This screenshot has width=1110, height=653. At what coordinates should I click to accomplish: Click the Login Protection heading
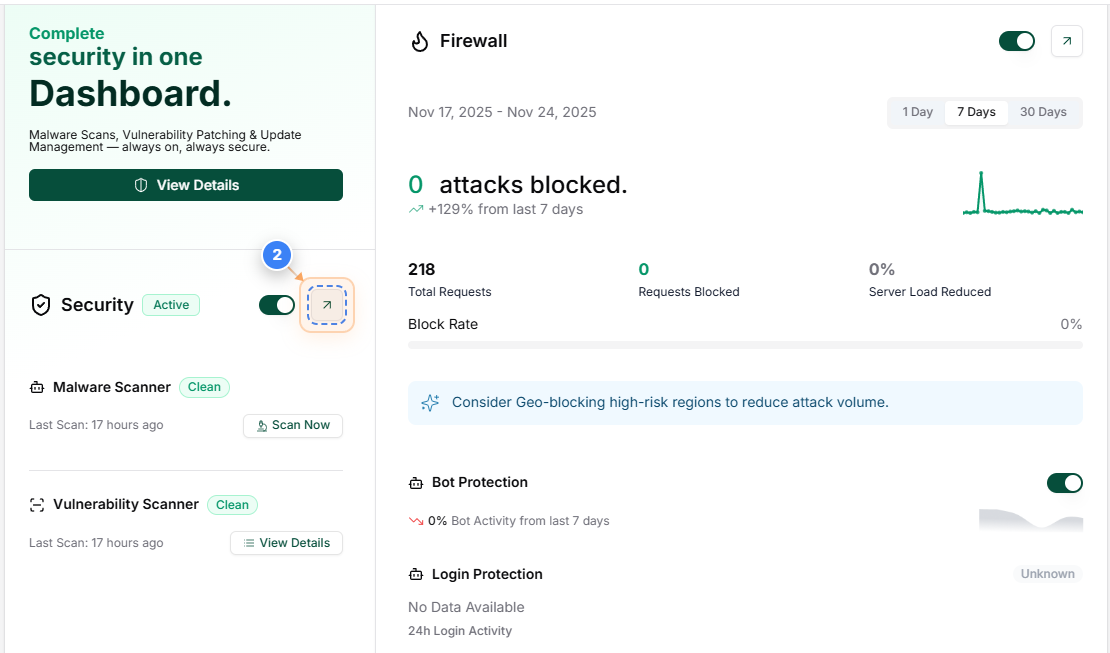487,574
